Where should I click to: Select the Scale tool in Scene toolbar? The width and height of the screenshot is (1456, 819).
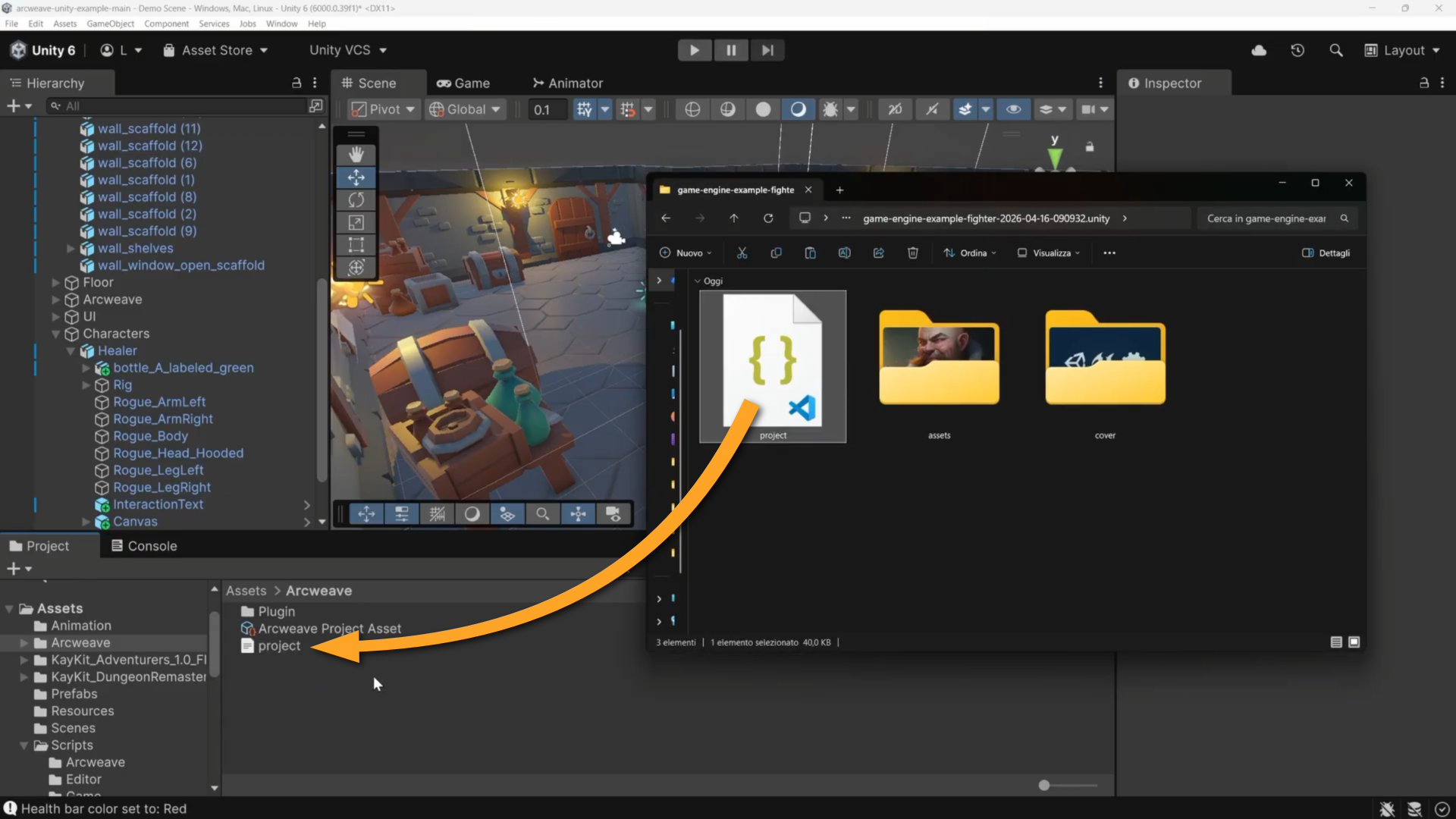point(356,222)
